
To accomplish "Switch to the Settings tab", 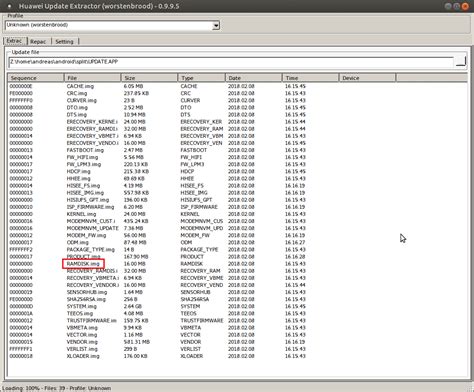I will [x=64, y=42].
